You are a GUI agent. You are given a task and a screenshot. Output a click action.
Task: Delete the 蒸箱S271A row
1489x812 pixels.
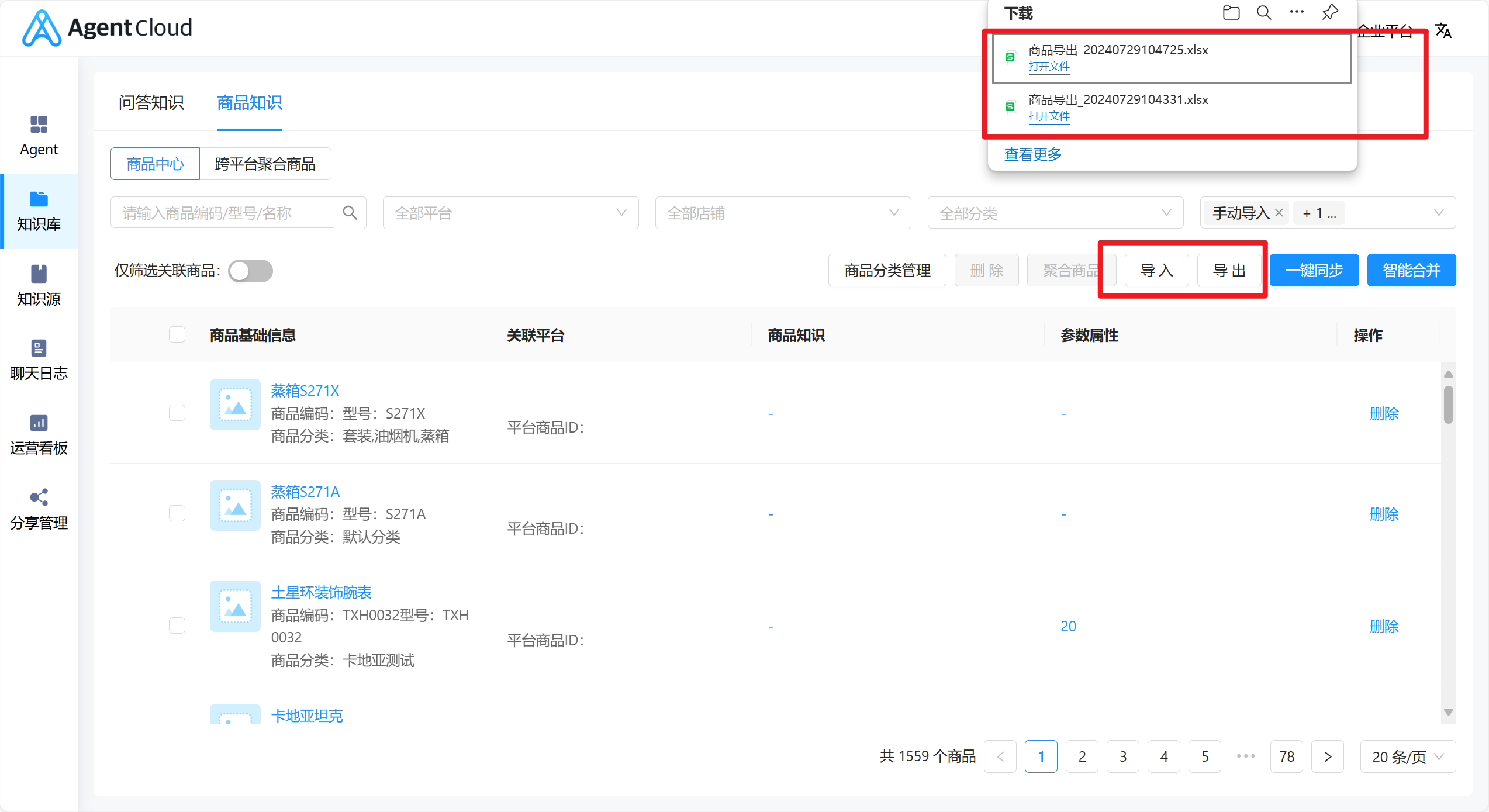coord(1384,514)
